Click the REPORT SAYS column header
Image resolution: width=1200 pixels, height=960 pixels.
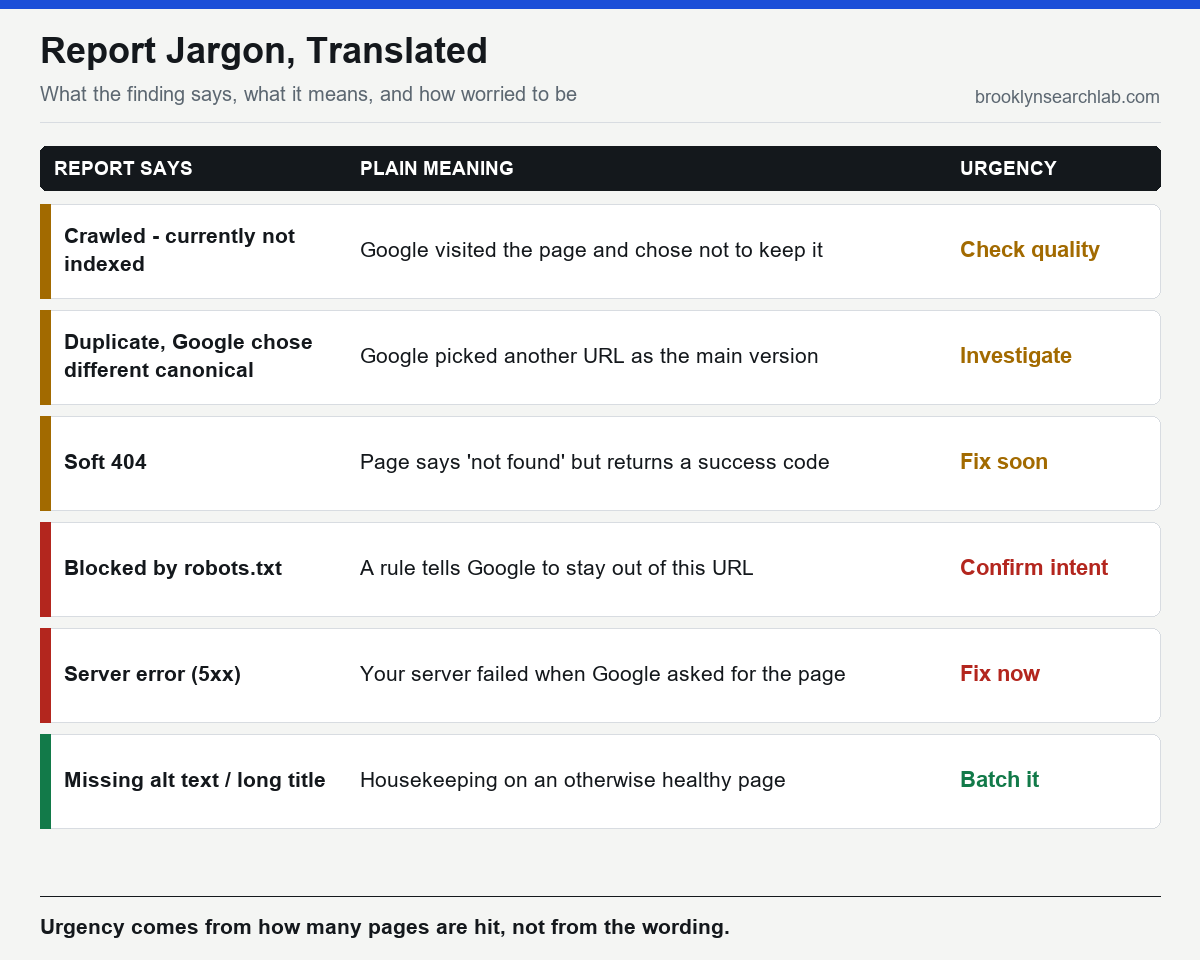123,168
